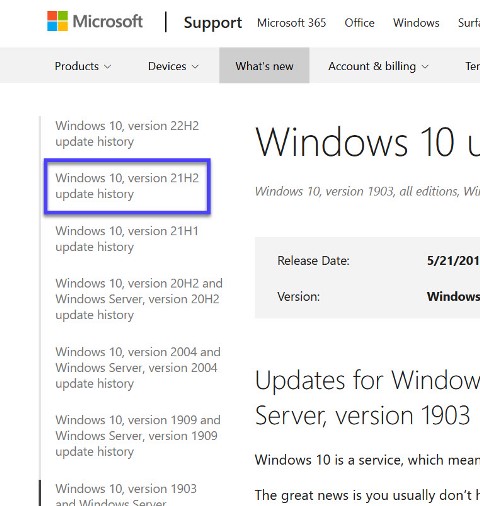The image size is (480, 506).
Task: Open version 2004 update history link
Action: pos(138,368)
